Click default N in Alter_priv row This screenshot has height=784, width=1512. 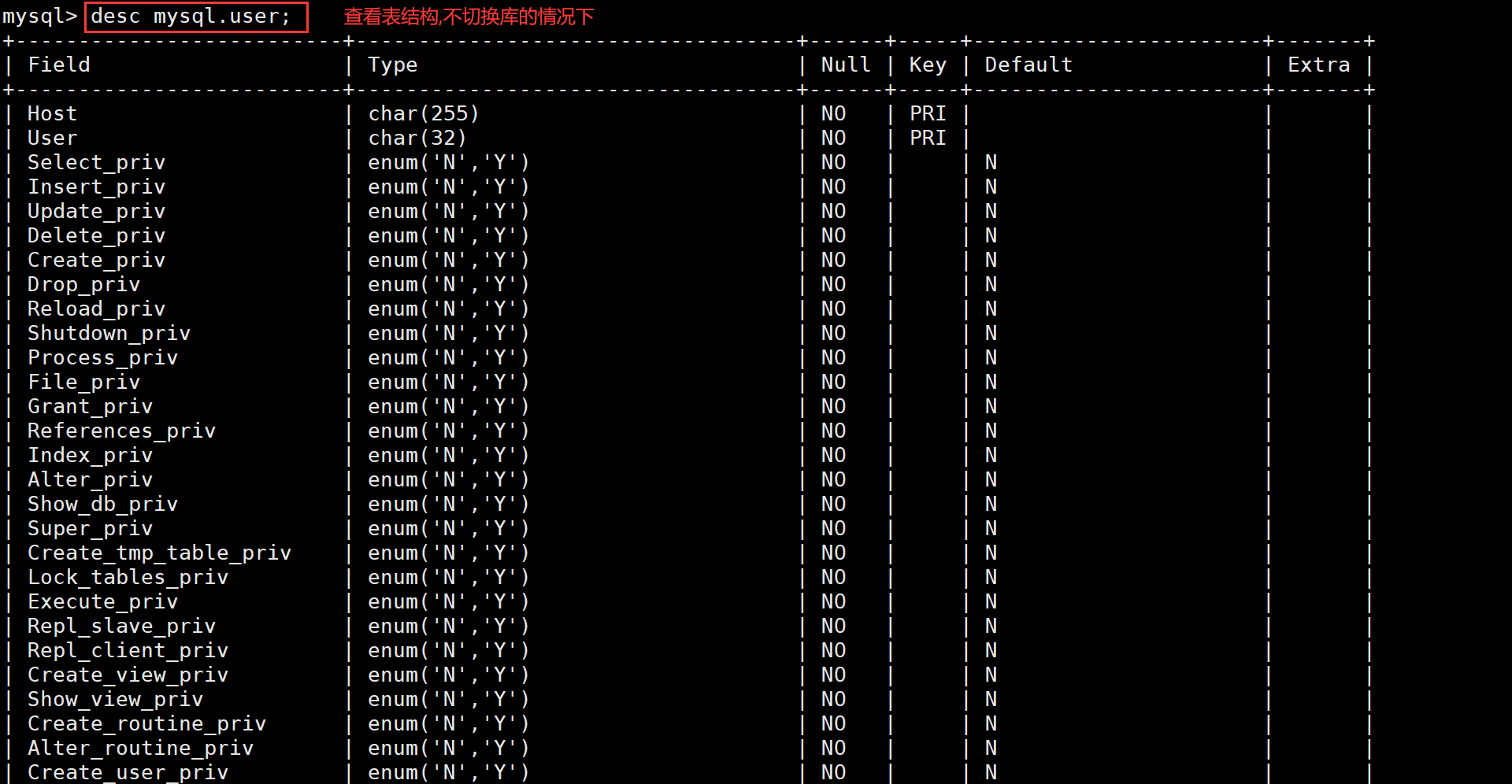pos(991,479)
